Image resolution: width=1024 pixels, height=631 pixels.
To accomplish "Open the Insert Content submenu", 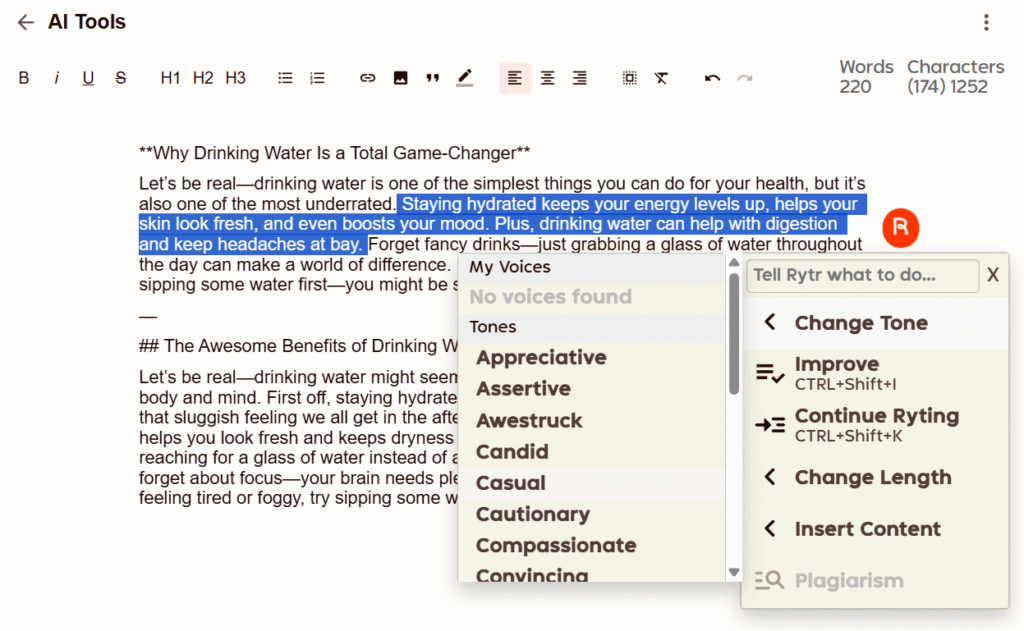I will [x=867, y=528].
